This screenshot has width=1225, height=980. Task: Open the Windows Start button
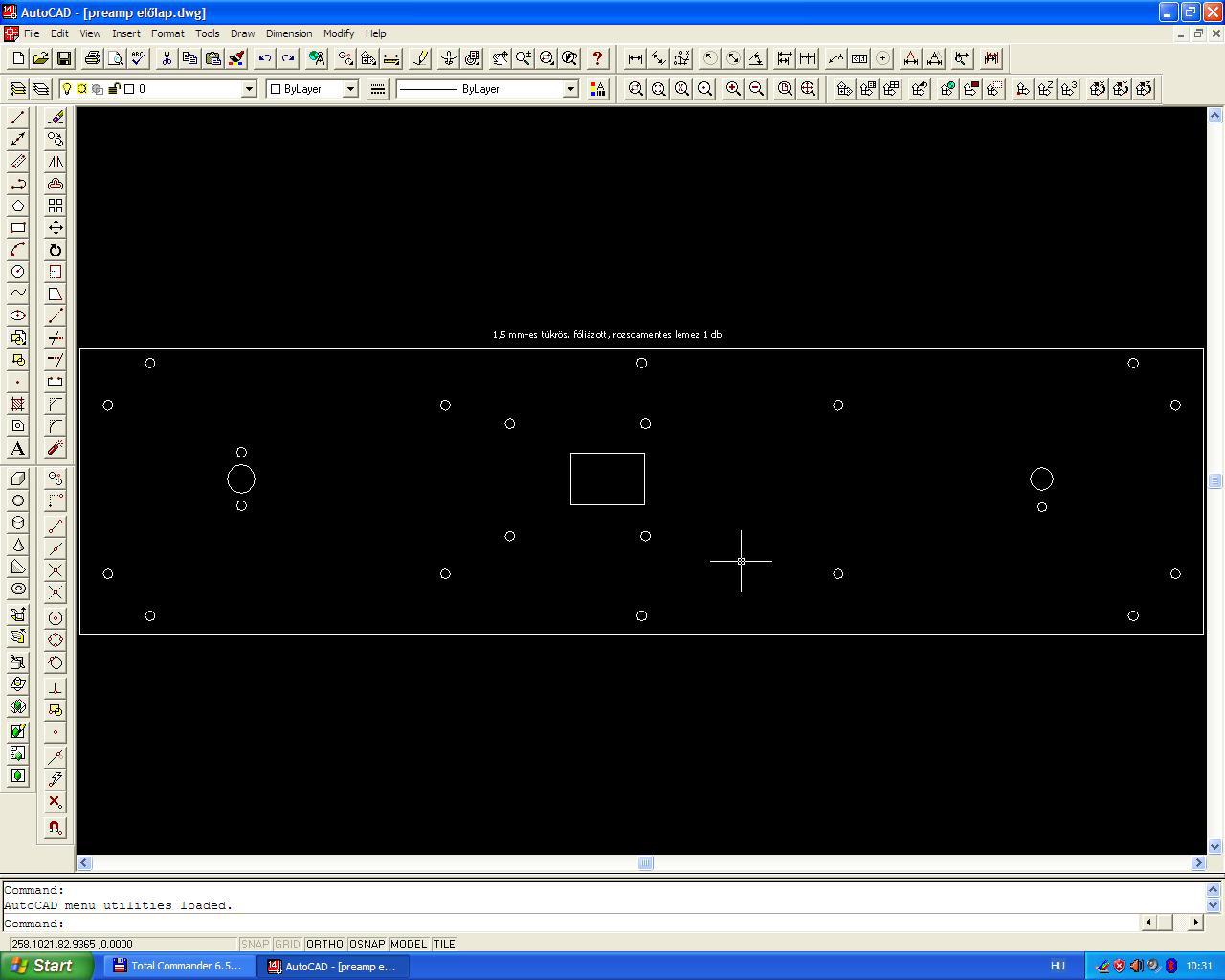click(x=47, y=966)
